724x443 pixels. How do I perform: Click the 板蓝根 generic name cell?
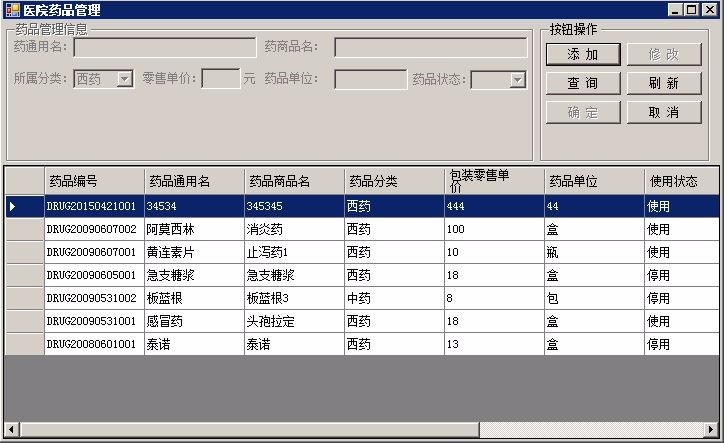194,298
